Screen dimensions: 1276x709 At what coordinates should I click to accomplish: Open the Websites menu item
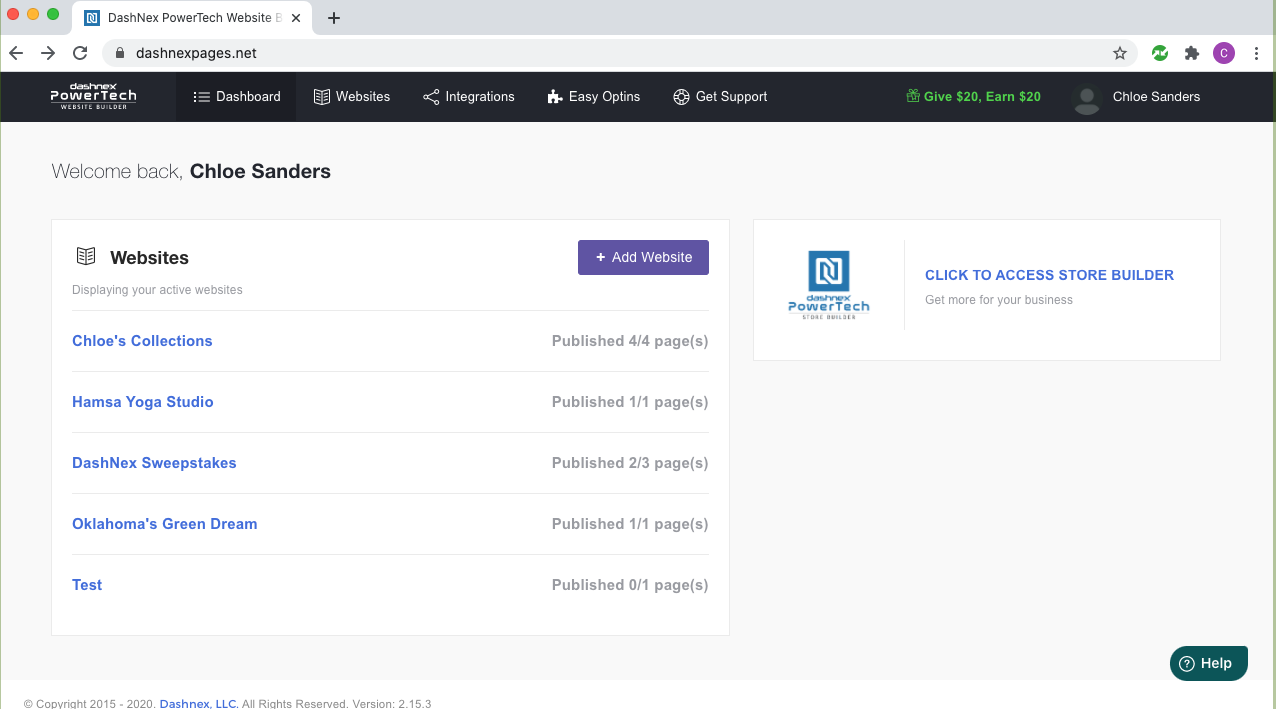pos(351,97)
